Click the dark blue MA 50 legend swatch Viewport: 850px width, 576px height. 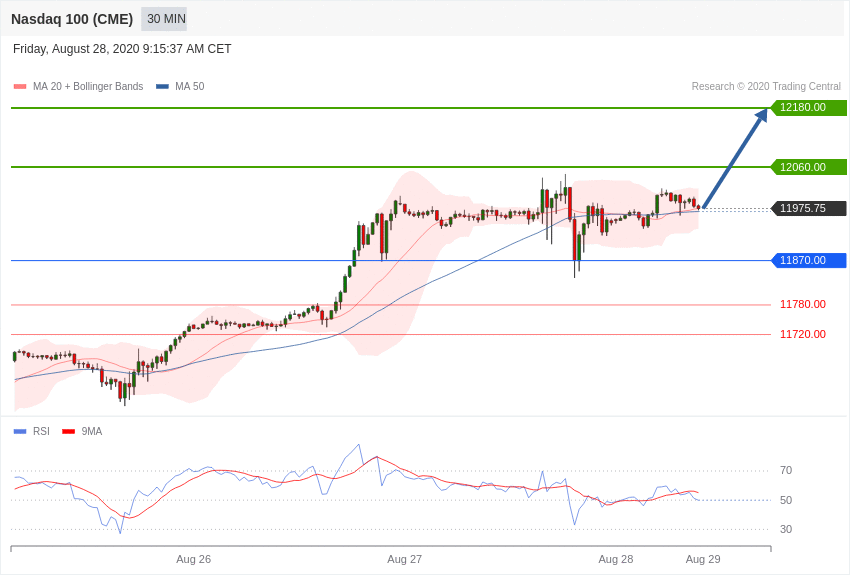pos(162,86)
